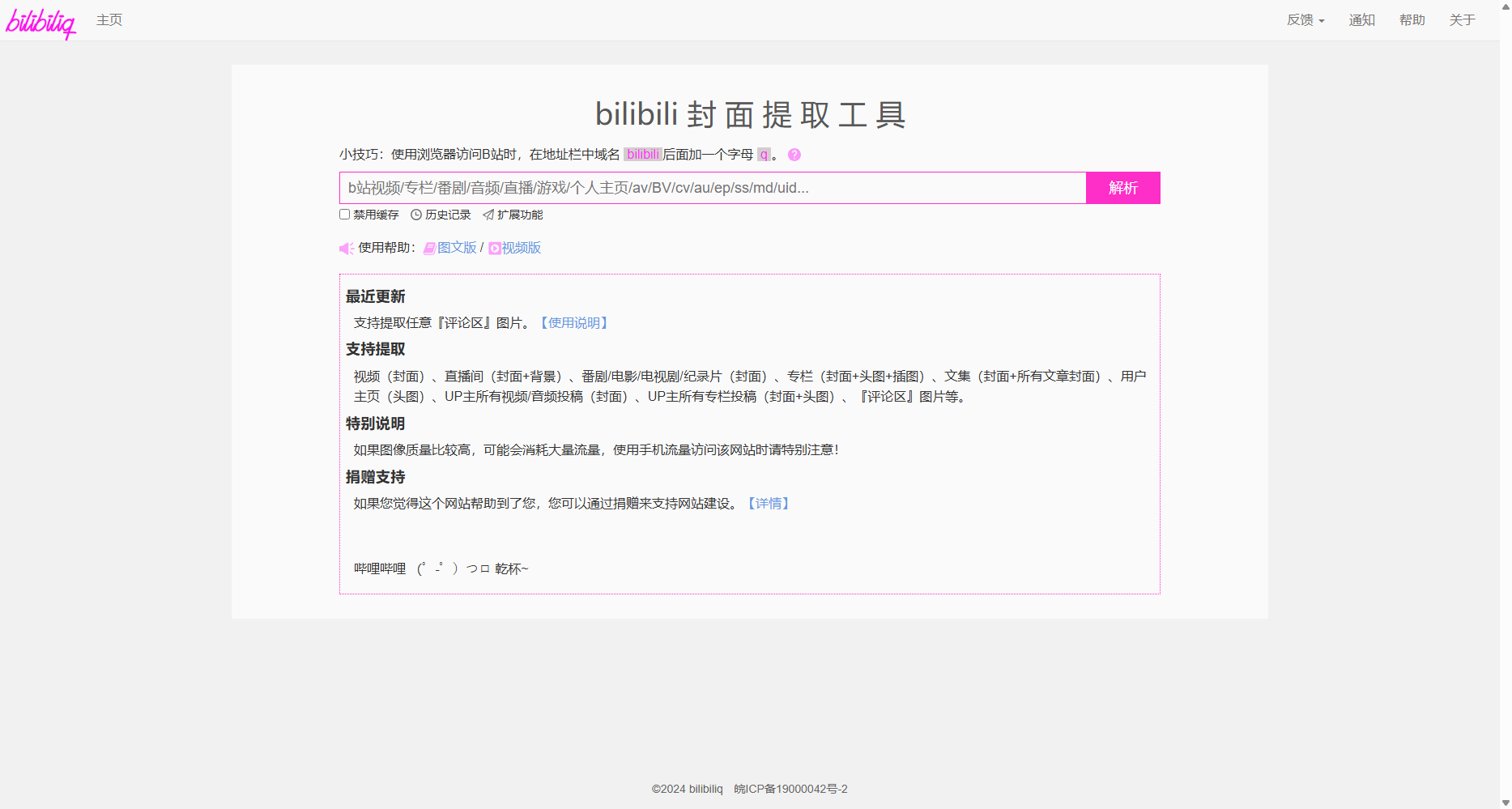Open the 【使用说明】 link
1512x809 pixels.
tap(574, 323)
